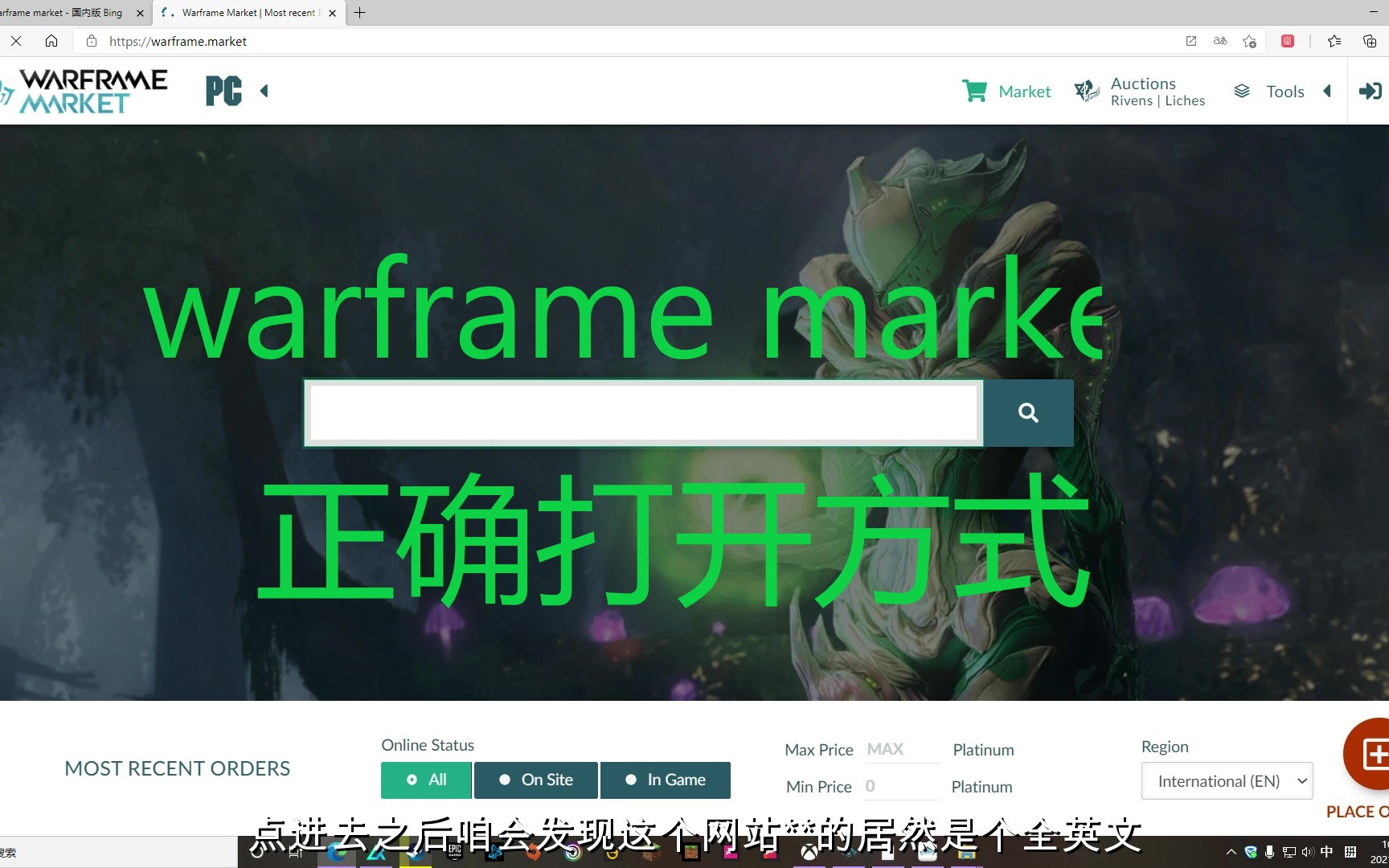Click the Tools layers icon
The height and width of the screenshot is (868, 1389).
point(1241,92)
